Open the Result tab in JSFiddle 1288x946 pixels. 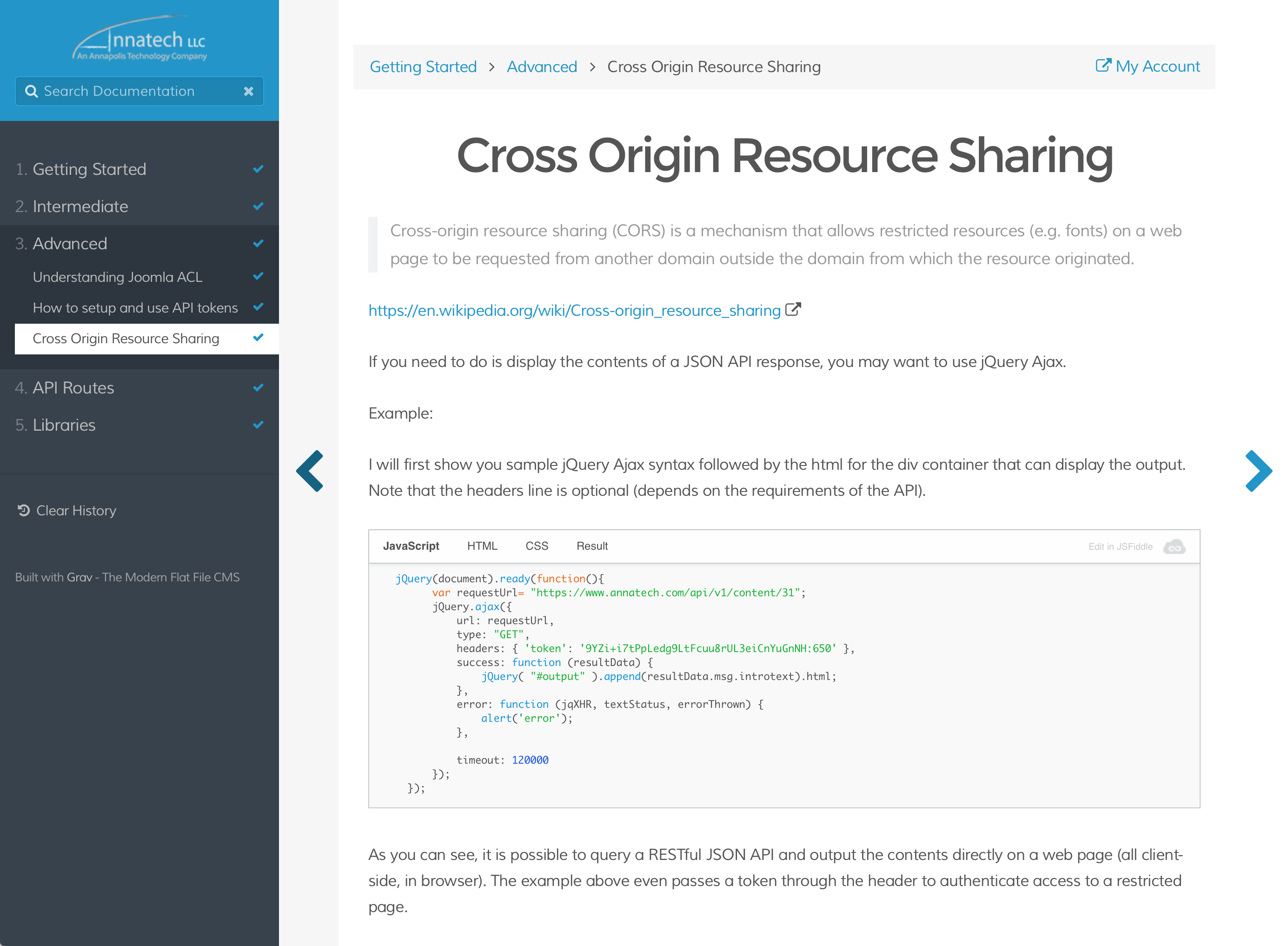coord(592,546)
